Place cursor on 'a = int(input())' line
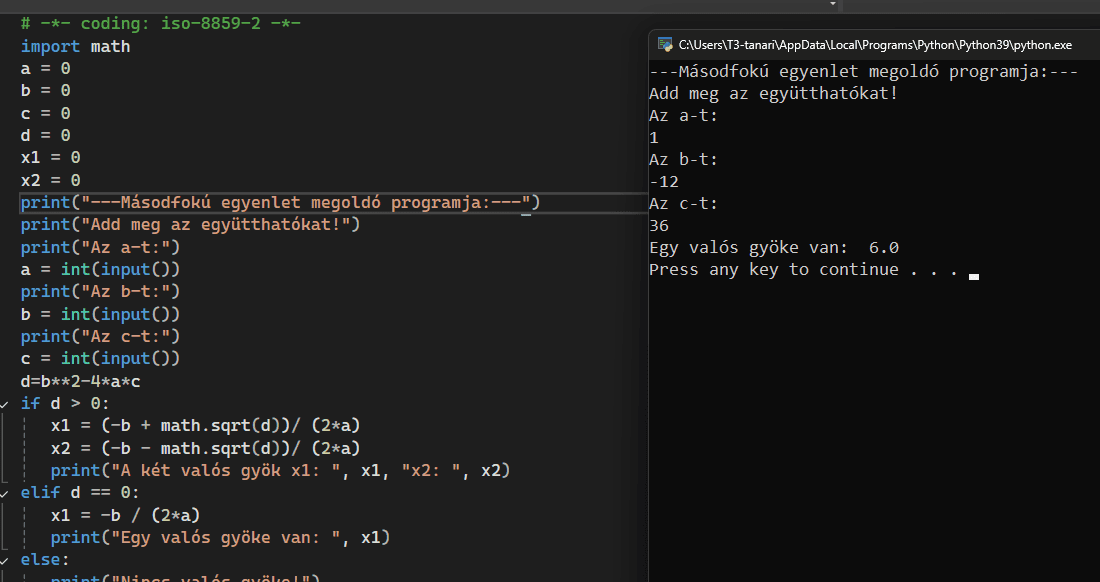 100,269
